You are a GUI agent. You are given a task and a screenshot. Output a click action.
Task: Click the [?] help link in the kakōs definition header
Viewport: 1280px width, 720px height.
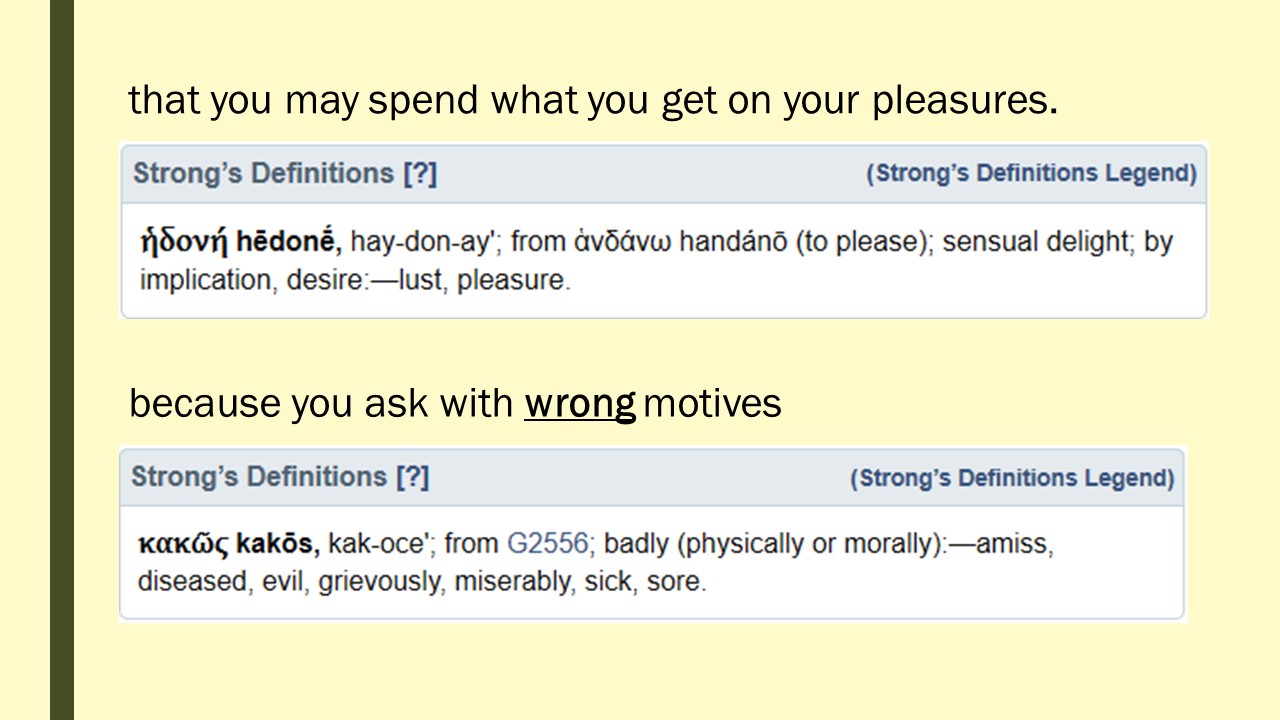(412, 477)
